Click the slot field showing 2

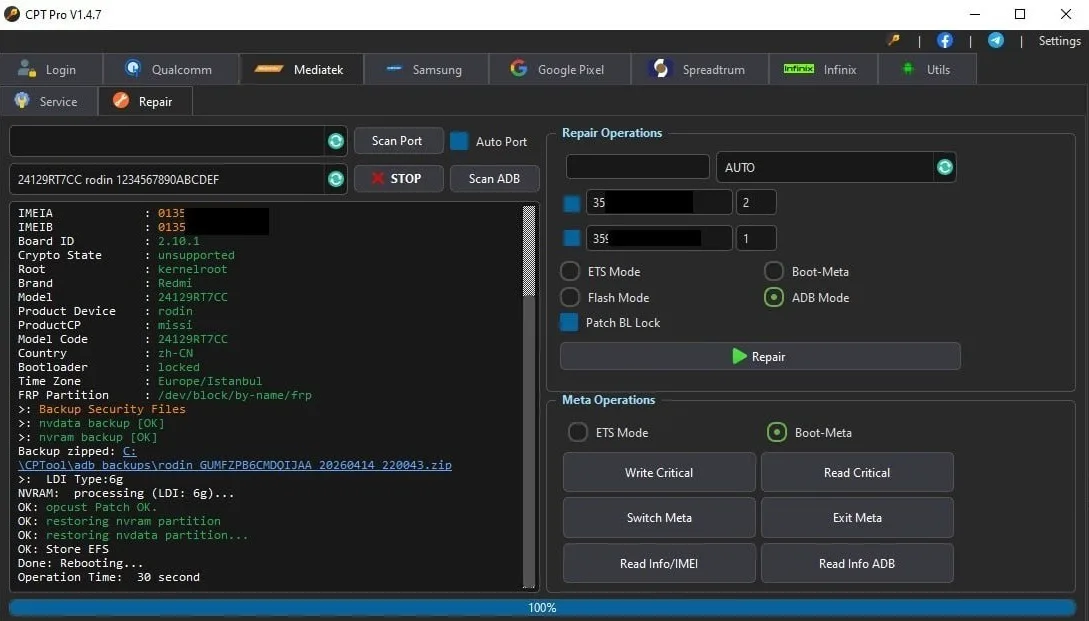[756, 203]
